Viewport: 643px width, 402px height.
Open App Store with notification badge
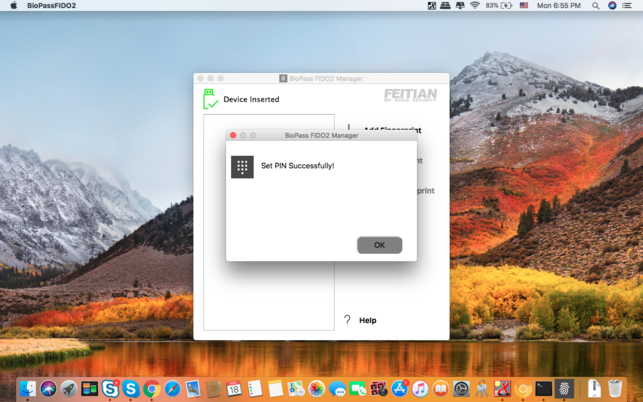[x=399, y=388]
